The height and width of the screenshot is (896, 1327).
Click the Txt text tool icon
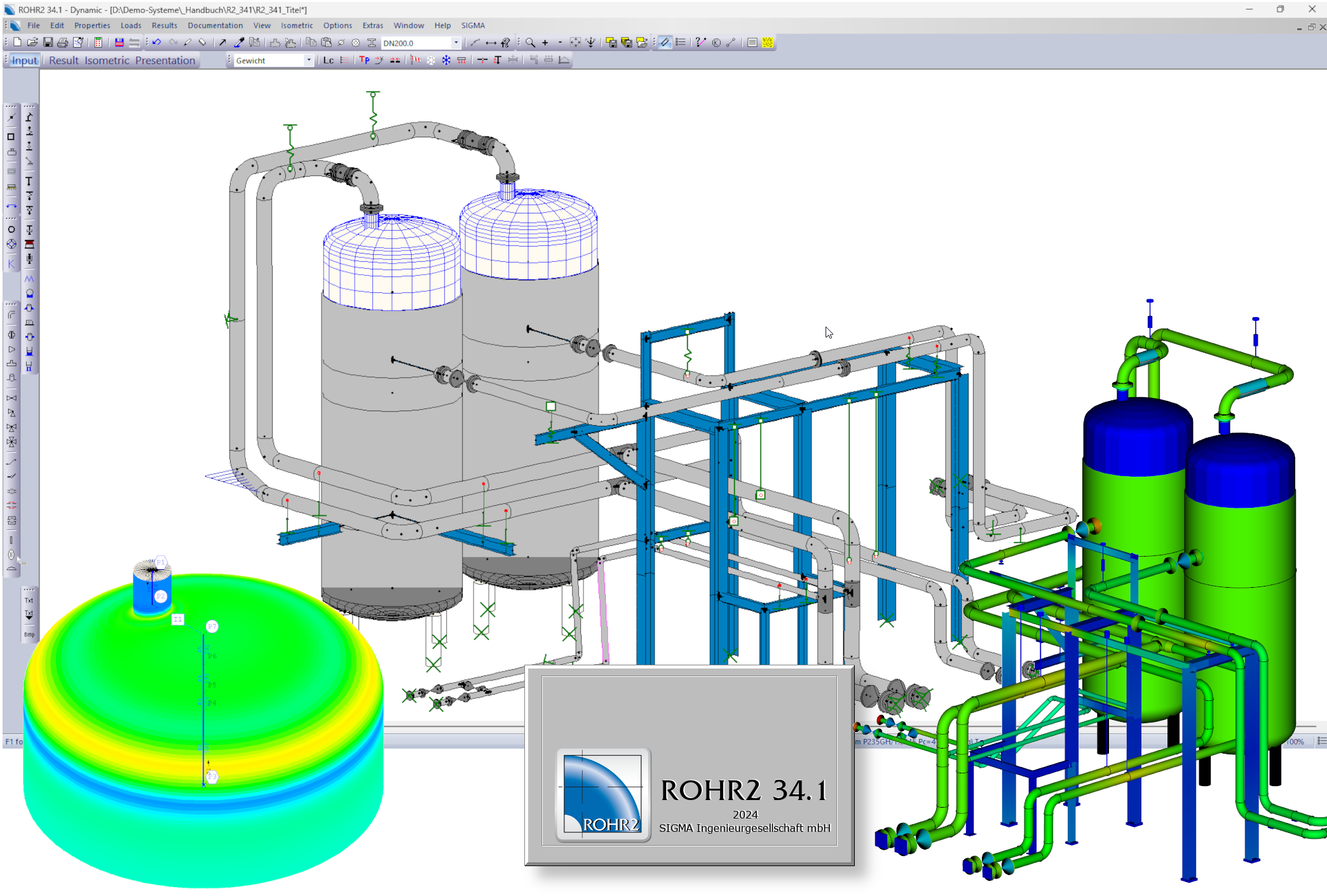coord(29,600)
